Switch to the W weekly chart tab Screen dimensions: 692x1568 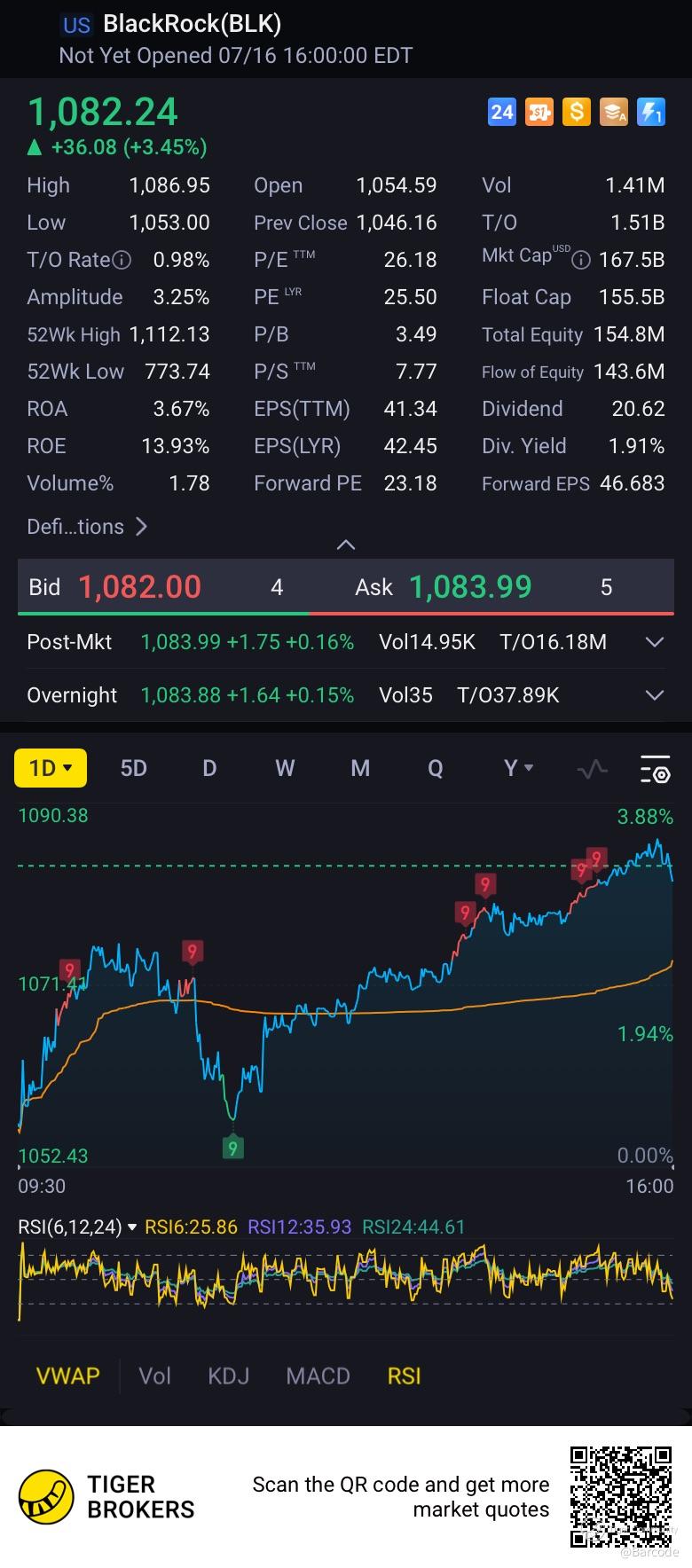coord(285,768)
